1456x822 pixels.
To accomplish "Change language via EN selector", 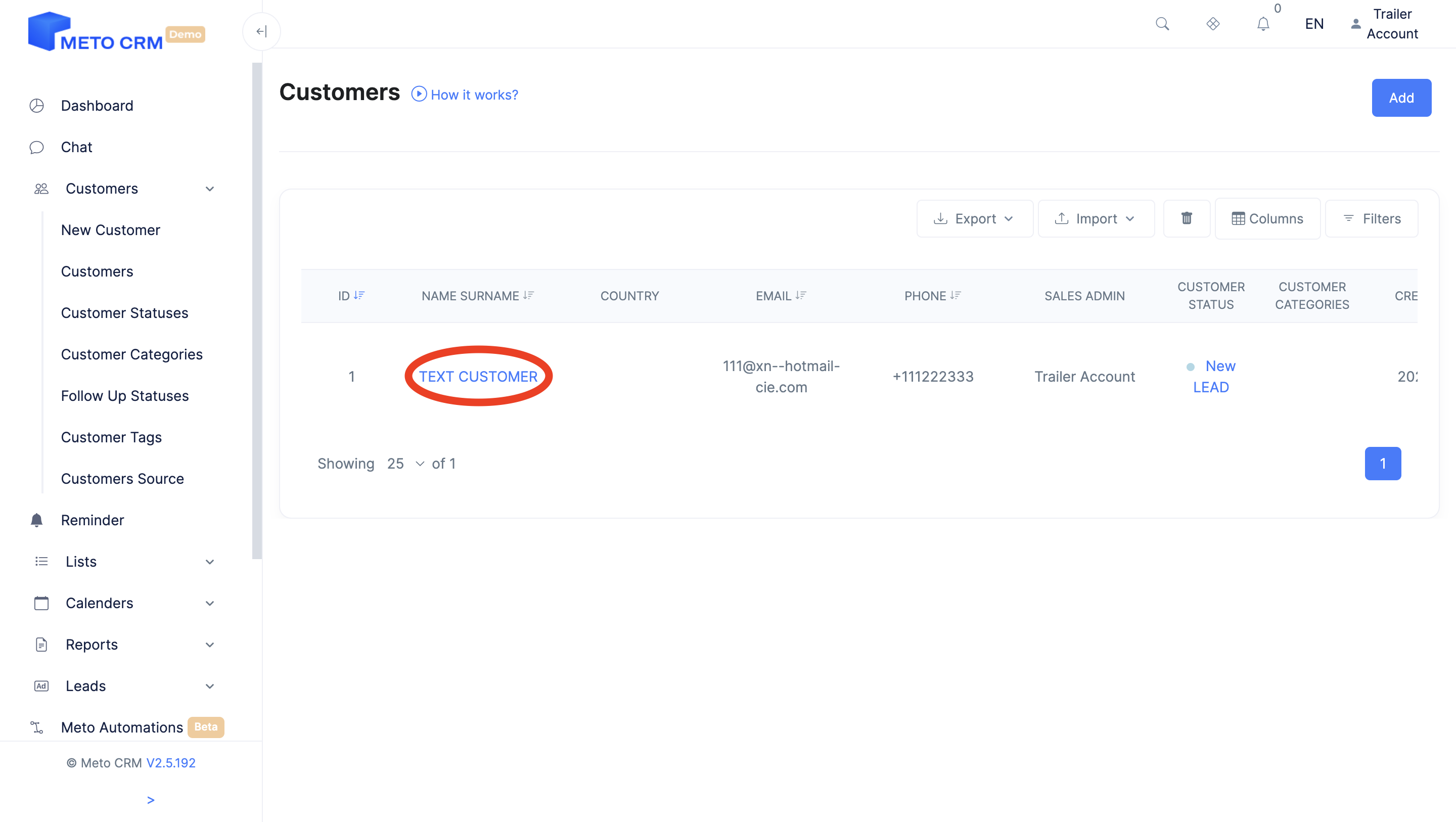I will coord(1314,24).
